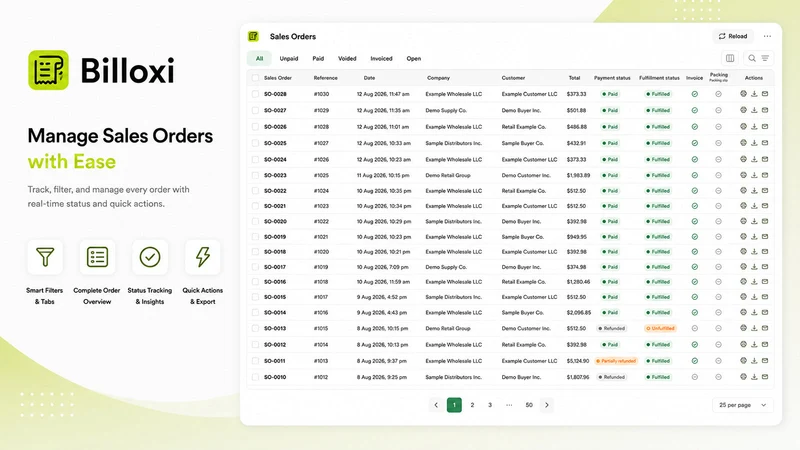This screenshot has height=450, width=800.
Task: Check the box next to SO-0019
Action: [x=255, y=237]
